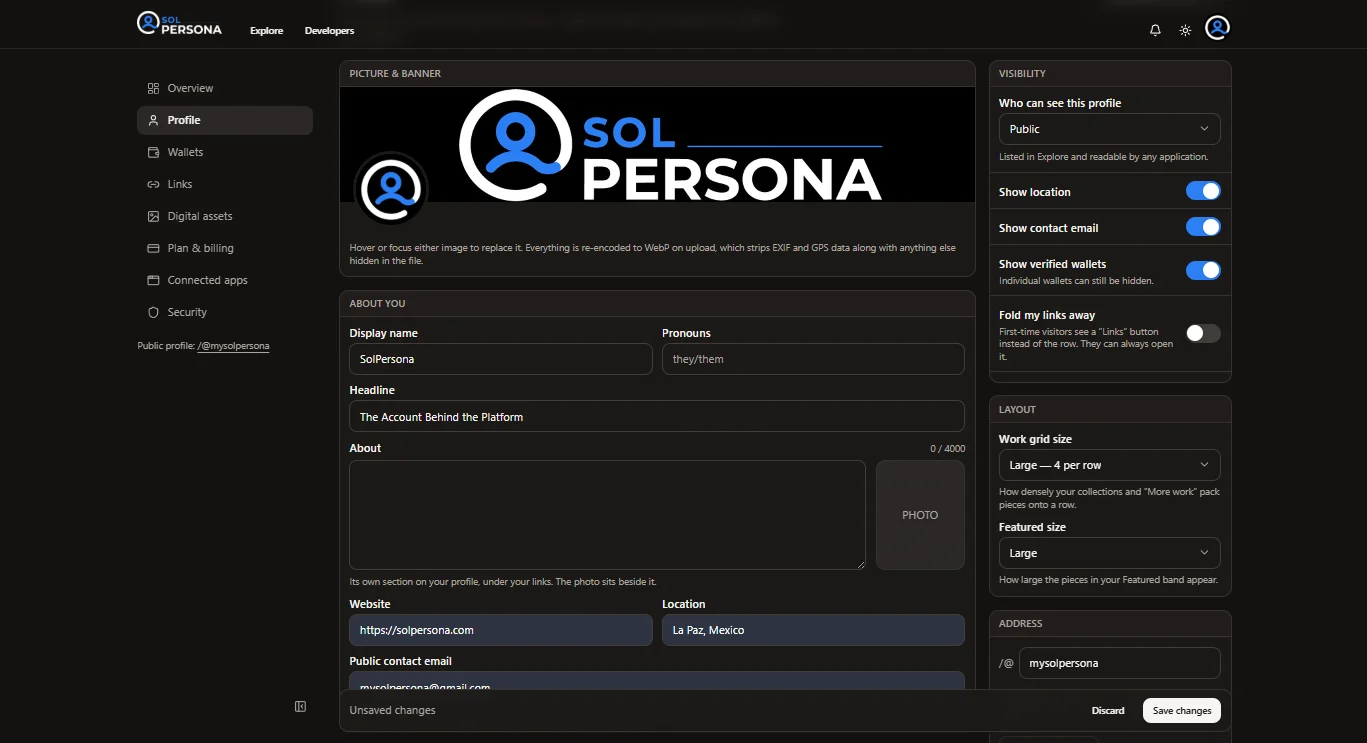Click the PICTURE & BANNER section header

(395, 74)
